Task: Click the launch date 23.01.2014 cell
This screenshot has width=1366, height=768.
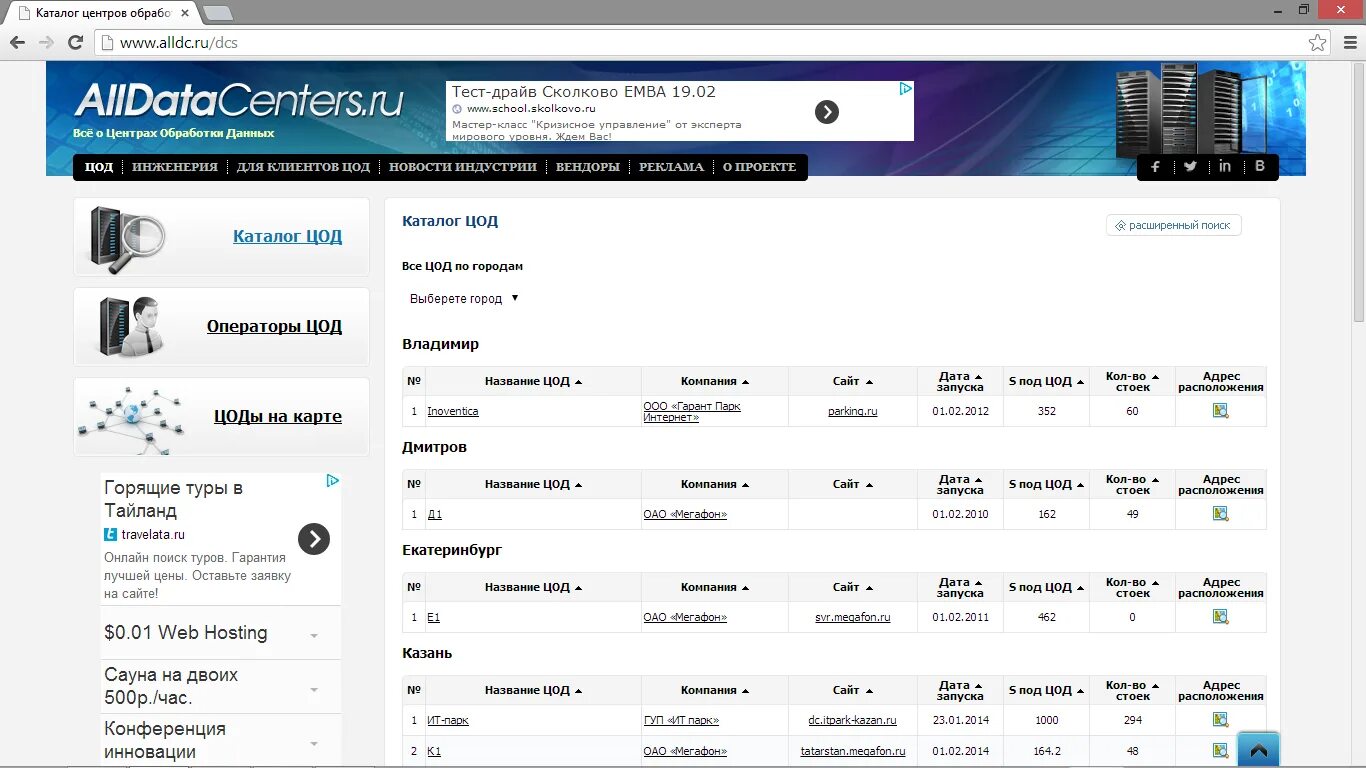Action: 960,720
